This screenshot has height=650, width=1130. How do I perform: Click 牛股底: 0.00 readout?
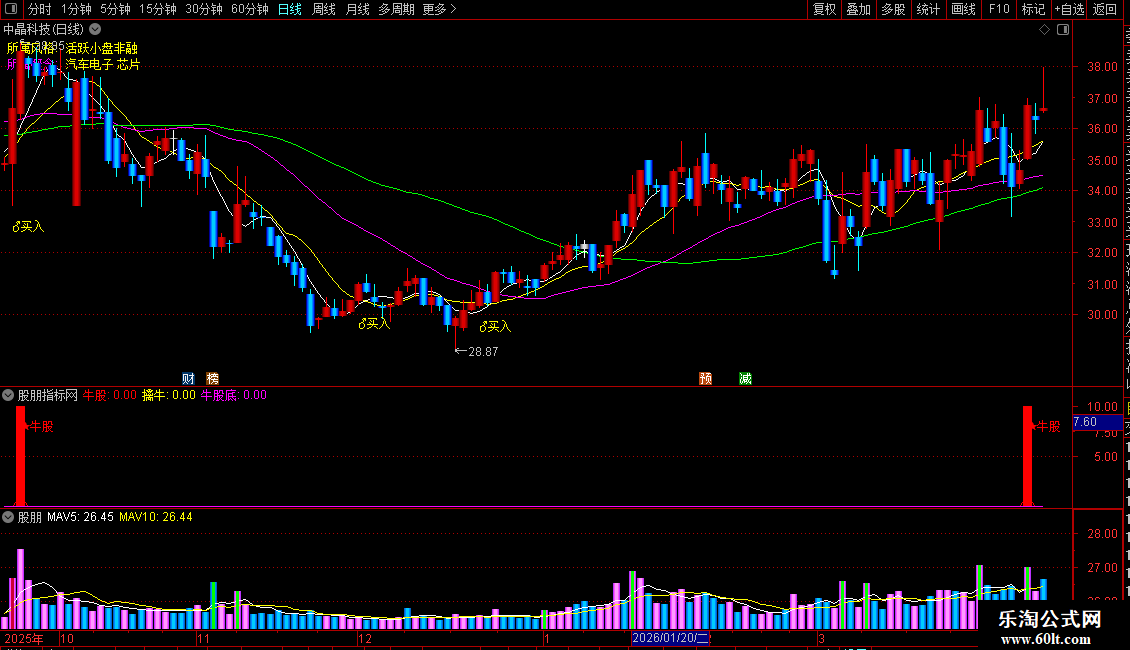point(233,395)
